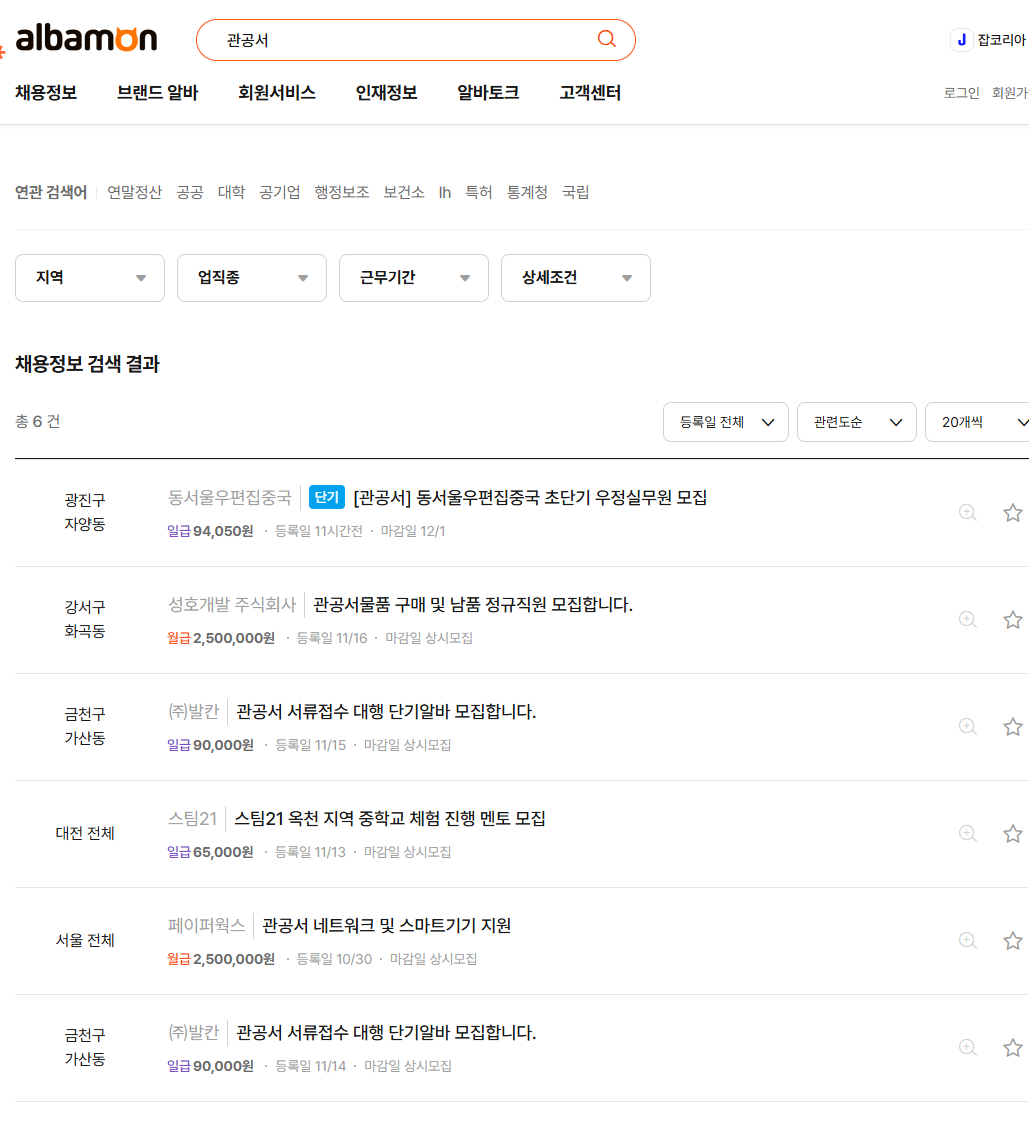Click the albamon logo
The height and width of the screenshot is (1125, 1029).
click(86, 37)
